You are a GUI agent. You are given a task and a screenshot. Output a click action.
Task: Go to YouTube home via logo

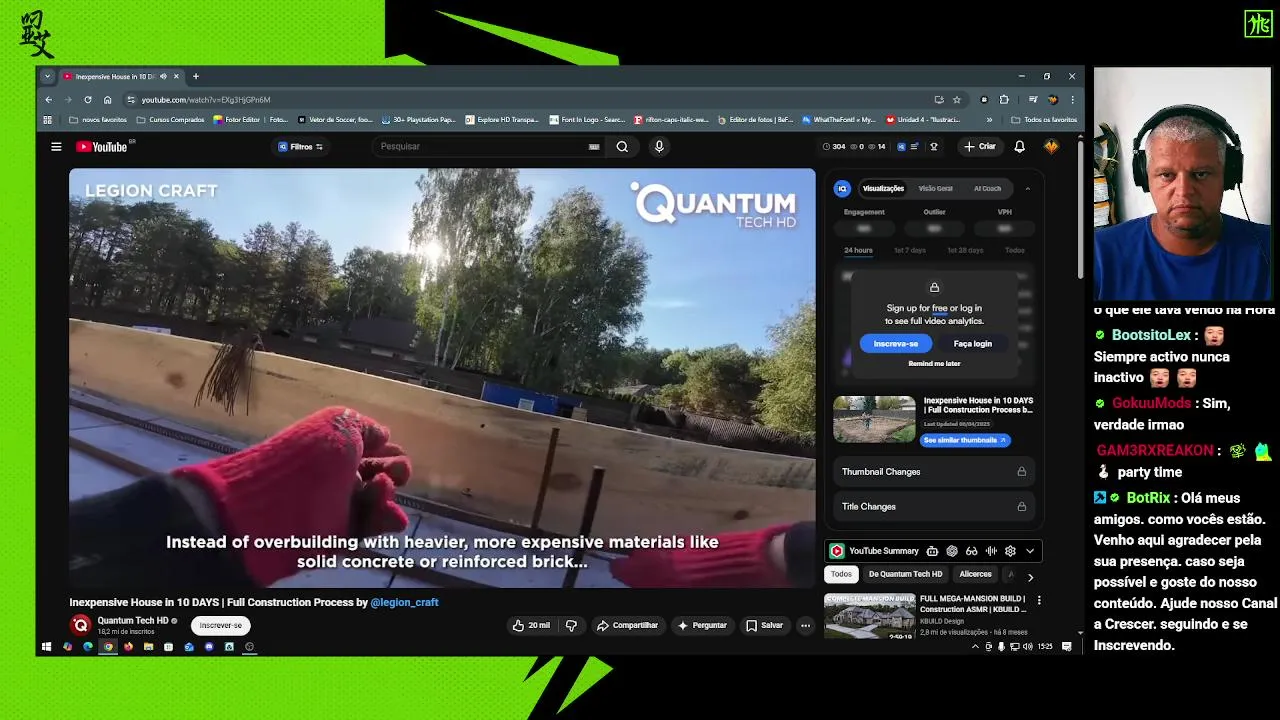point(102,147)
